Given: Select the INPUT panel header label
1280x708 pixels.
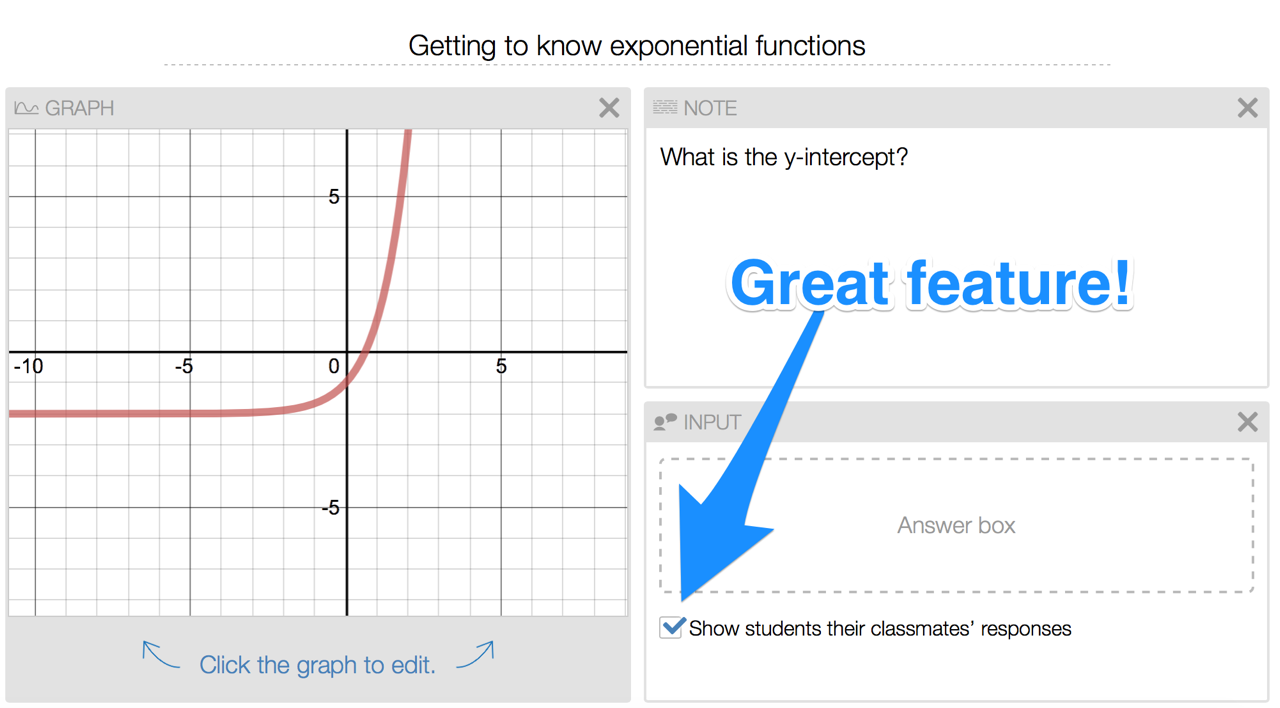Looking at the screenshot, I should point(712,422).
